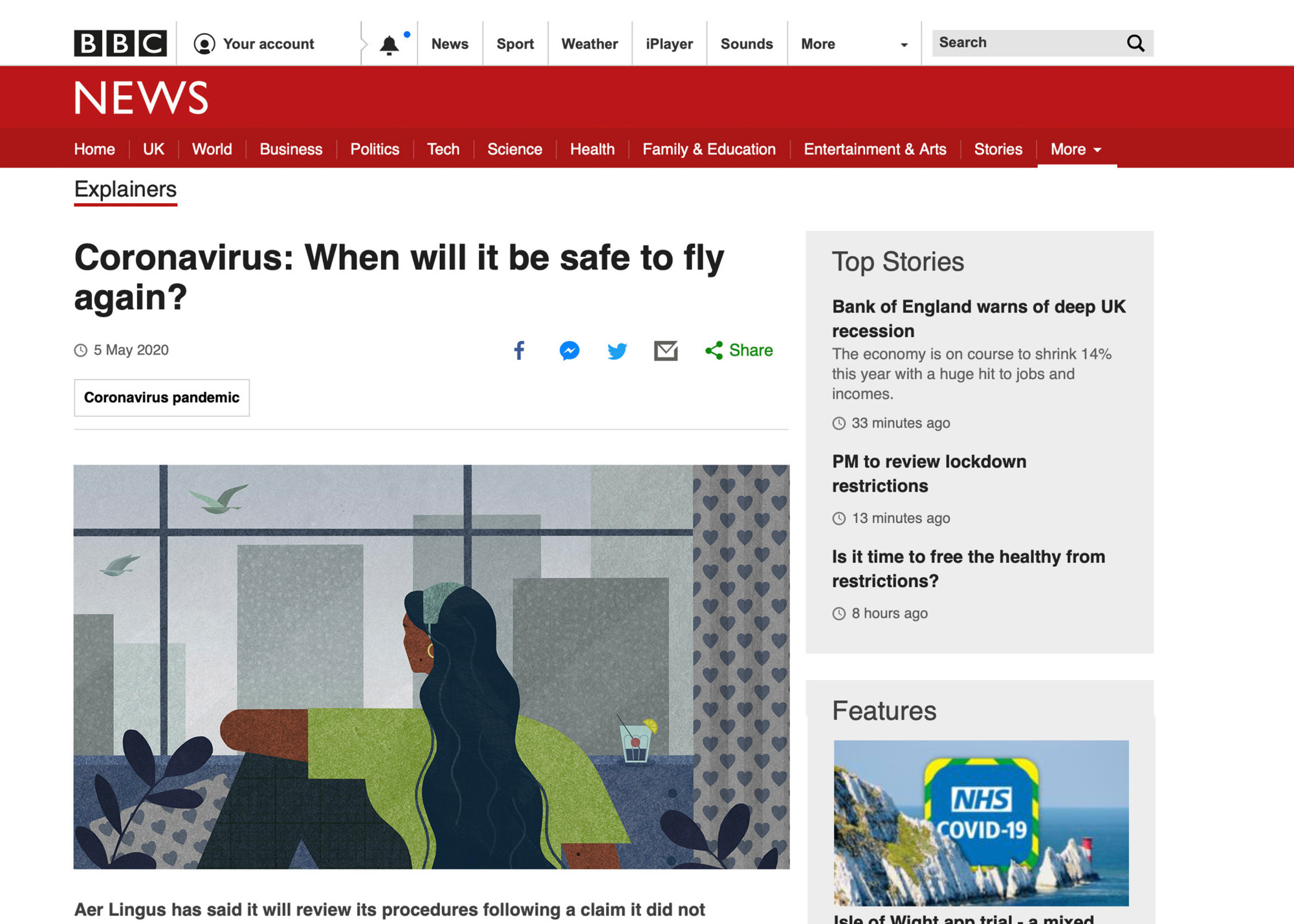The height and width of the screenshot is (924, 1294).
Task: Read Bank of England recession story
Action: point(978,318)
